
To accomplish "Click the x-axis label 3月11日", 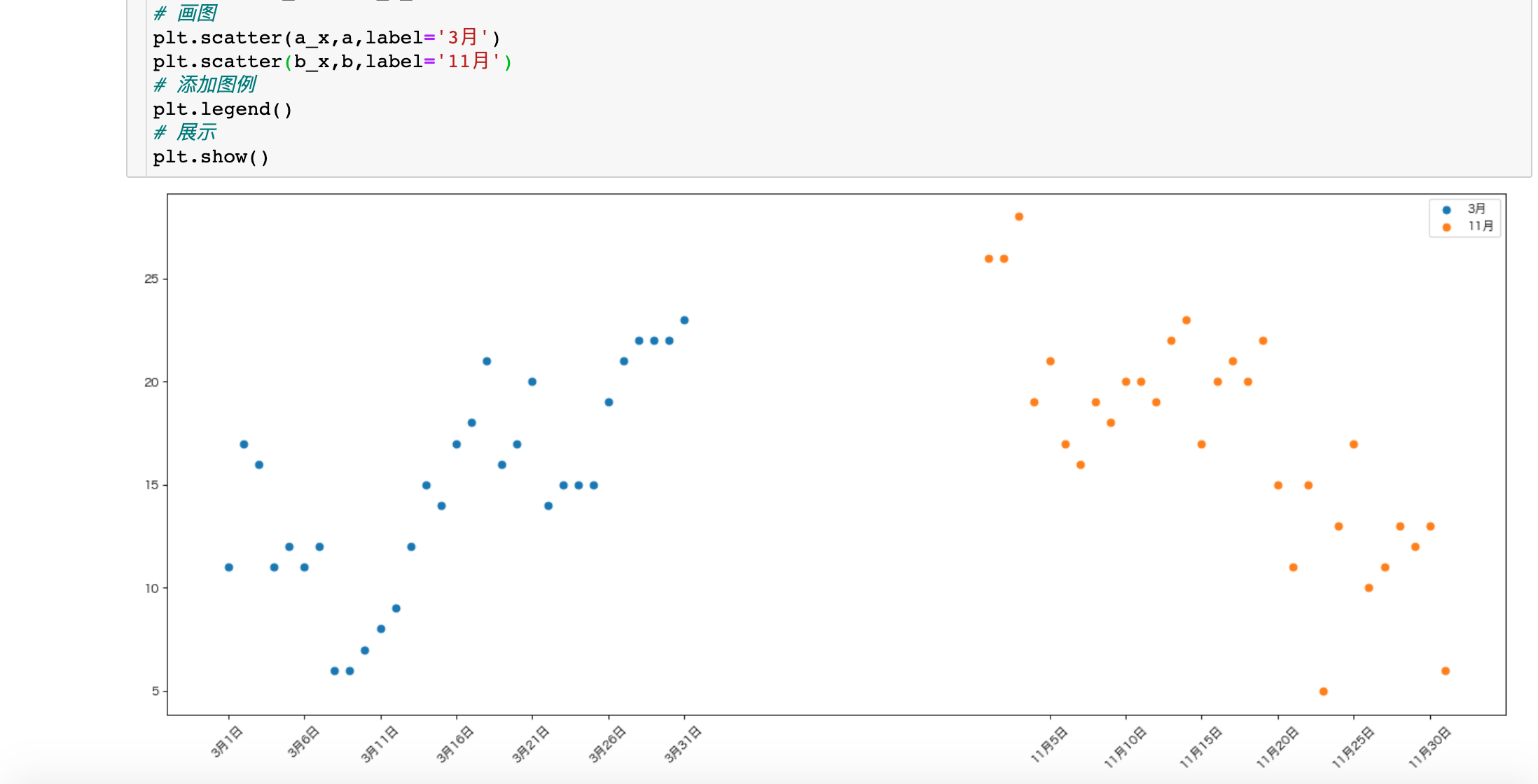I will tap(379, 744).
